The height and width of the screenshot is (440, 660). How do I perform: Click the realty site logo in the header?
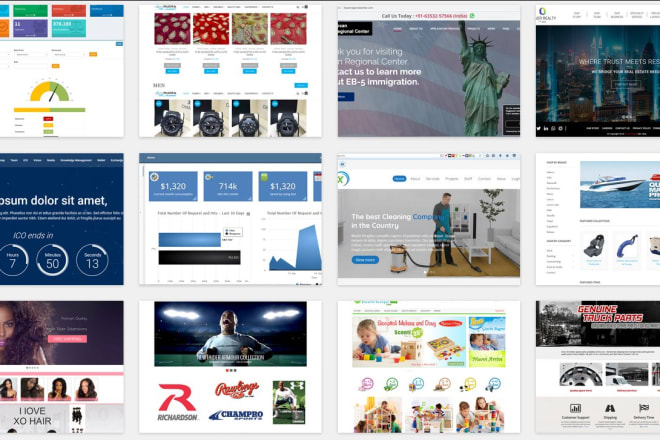tap(546, 14)
